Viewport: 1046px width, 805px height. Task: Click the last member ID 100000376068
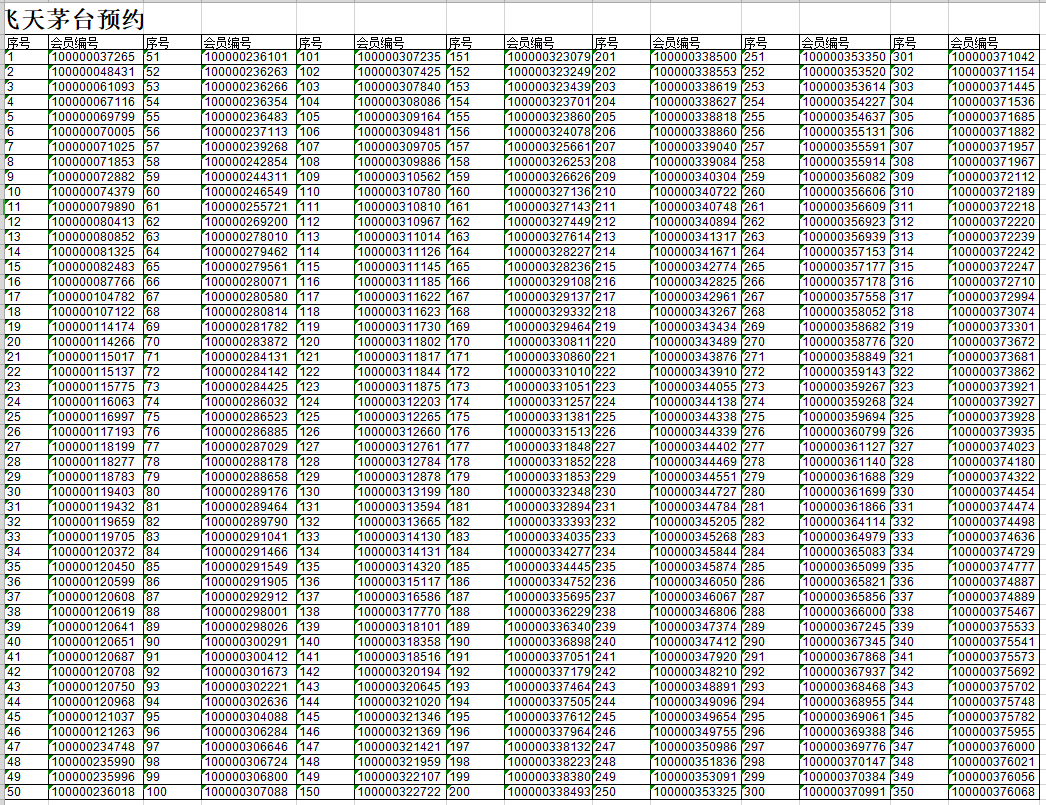(x=993, y=791)
